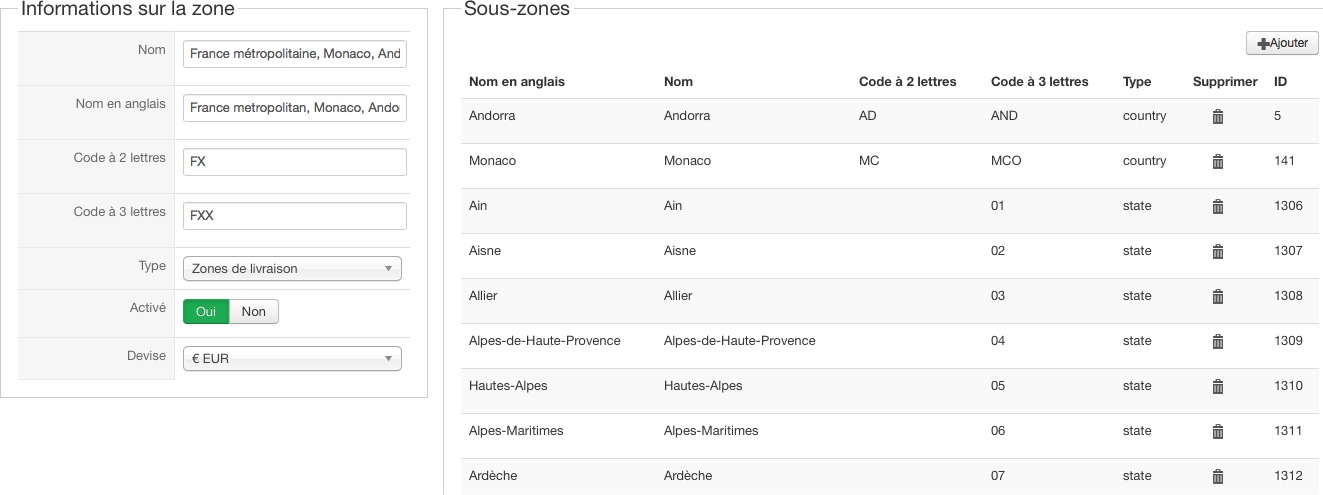Remove the Hautes-Alpes entry with trash icon

click(1217, 386)
